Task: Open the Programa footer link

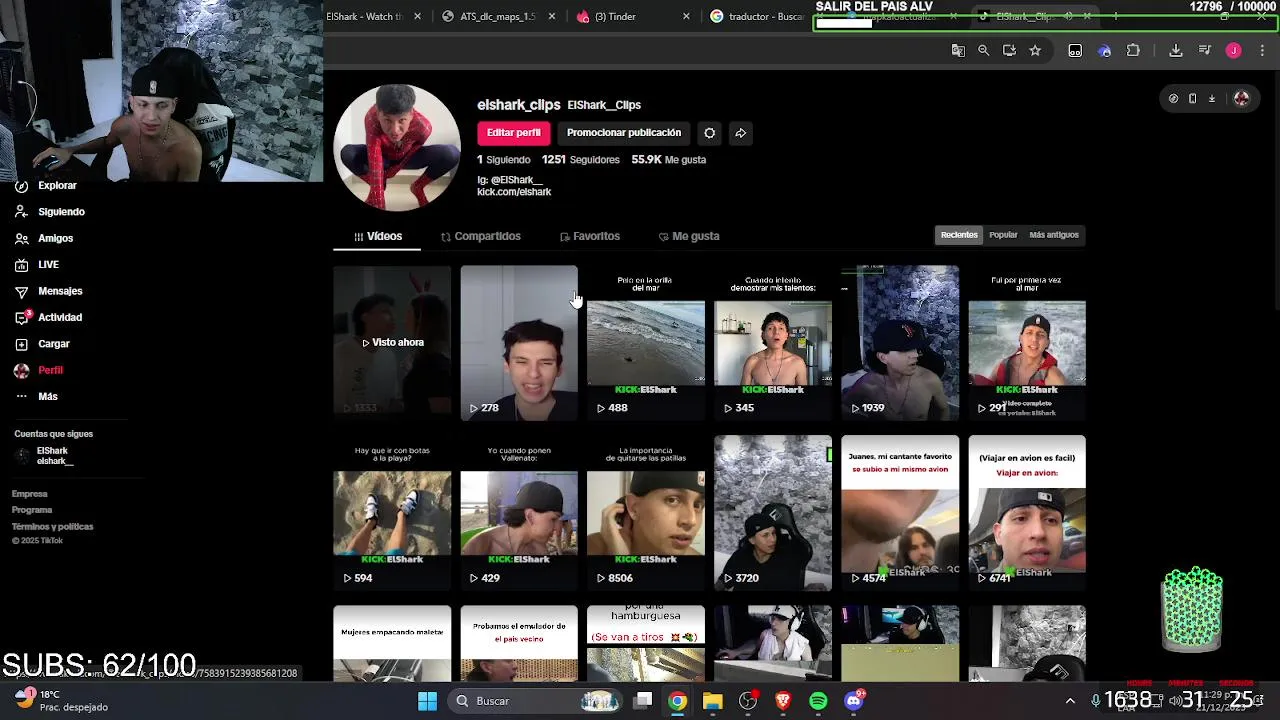Action: [32, 510]
